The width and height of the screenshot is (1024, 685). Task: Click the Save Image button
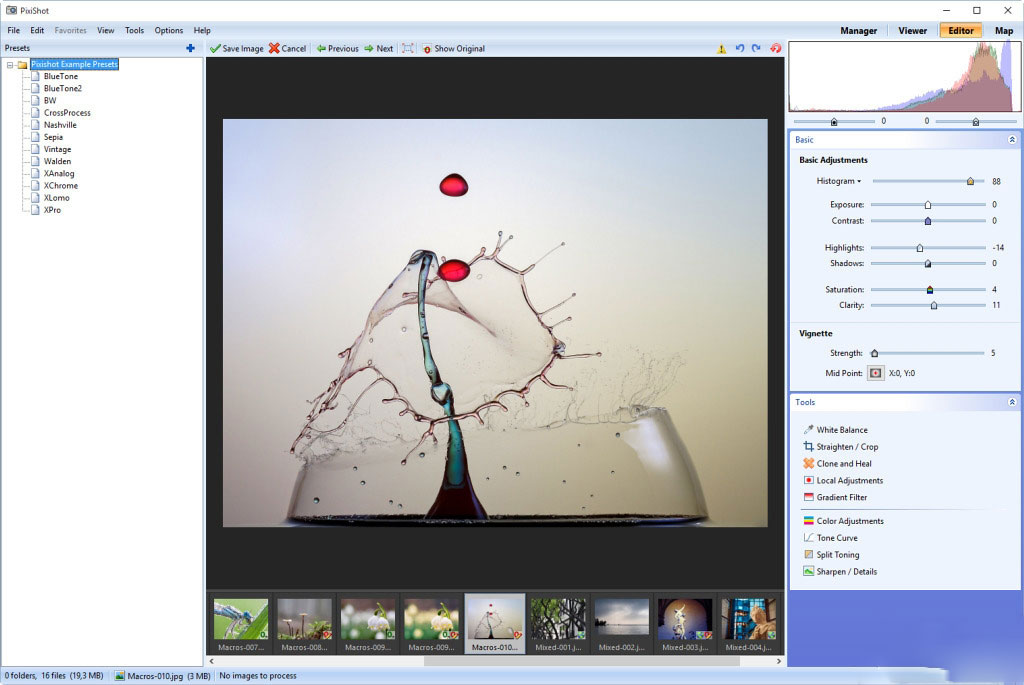pyautogui.click(x=237, y=48)
